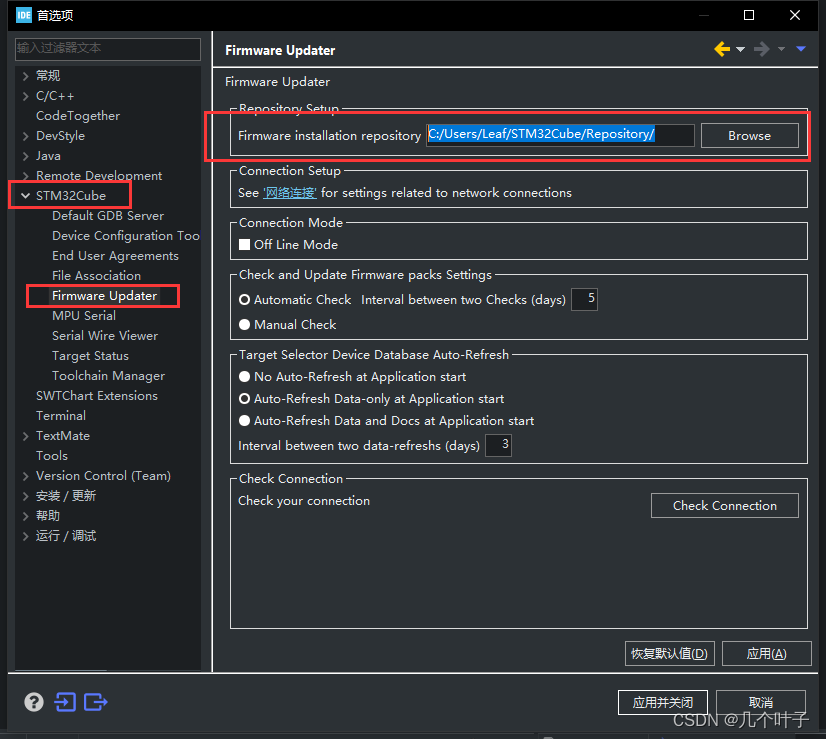826x739 pixels.
Task: Expand the TextMate tree node
Action: point(25,436)
